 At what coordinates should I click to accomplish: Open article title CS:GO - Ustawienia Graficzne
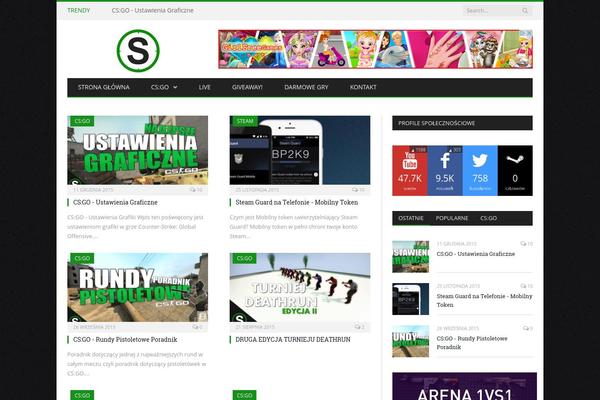[x=115, y=202]
